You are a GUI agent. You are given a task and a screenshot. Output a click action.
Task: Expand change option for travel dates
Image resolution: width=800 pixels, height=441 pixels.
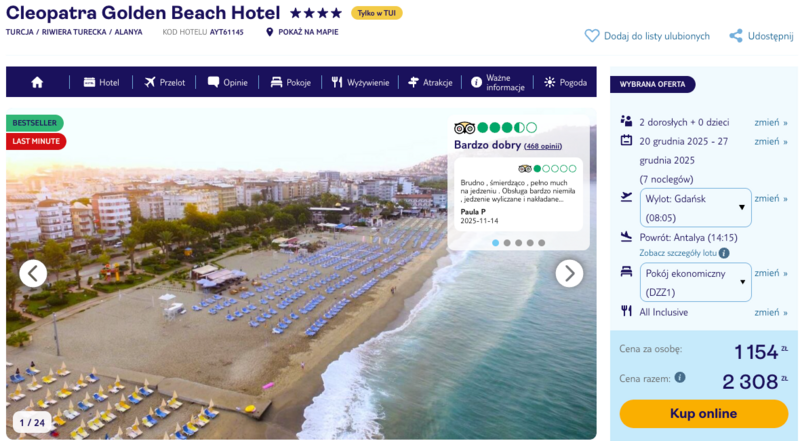(x=770, y=141)
